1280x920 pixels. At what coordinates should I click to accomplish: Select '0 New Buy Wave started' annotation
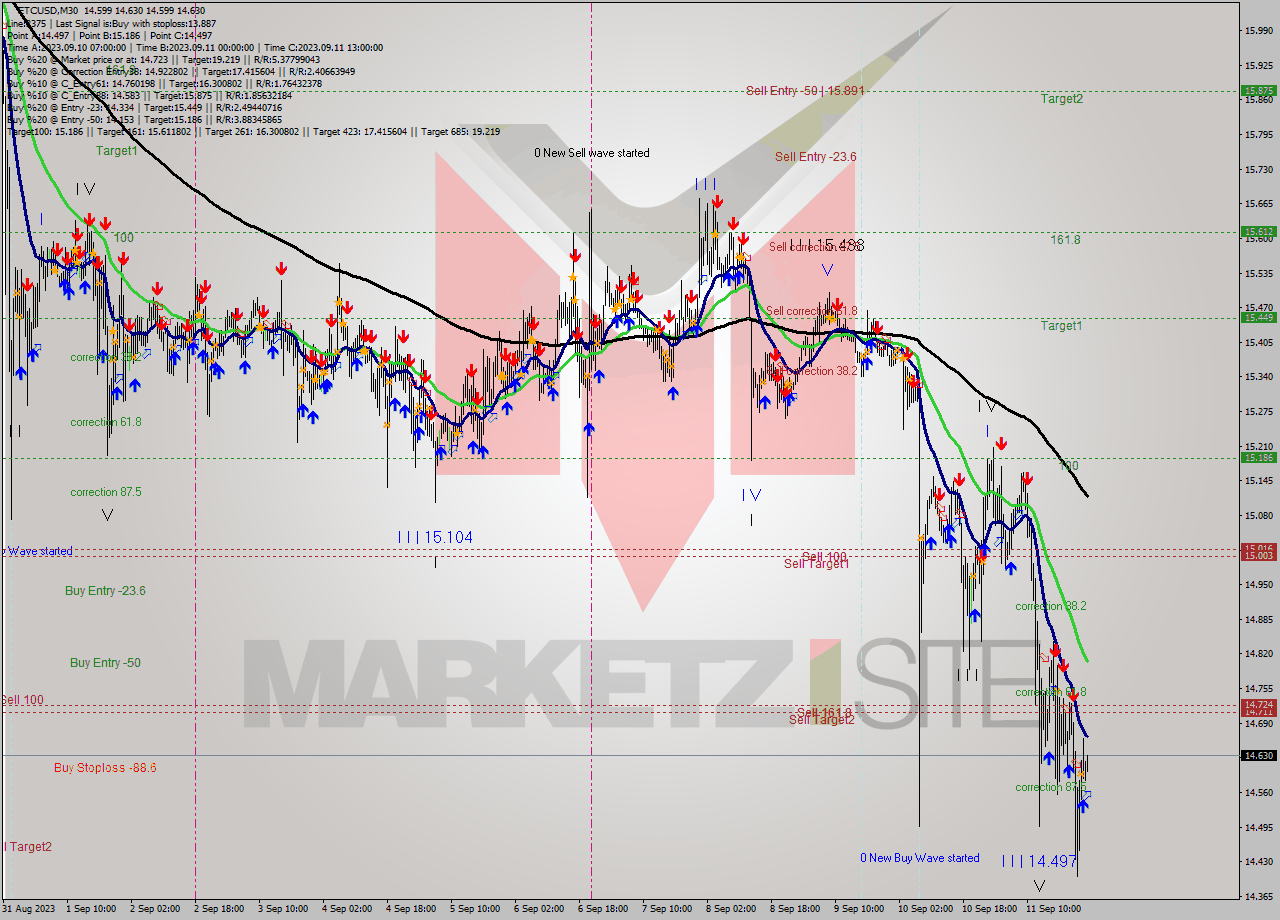click(920, 858)
